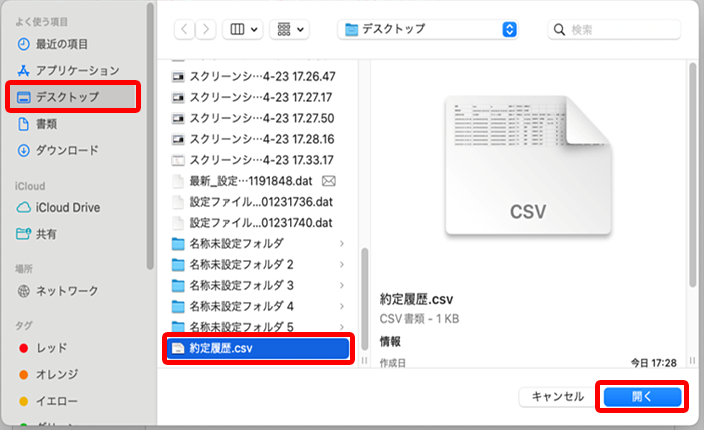Select 最近の項目 in sidebar
704x430 pixels.
click(61, 44)
